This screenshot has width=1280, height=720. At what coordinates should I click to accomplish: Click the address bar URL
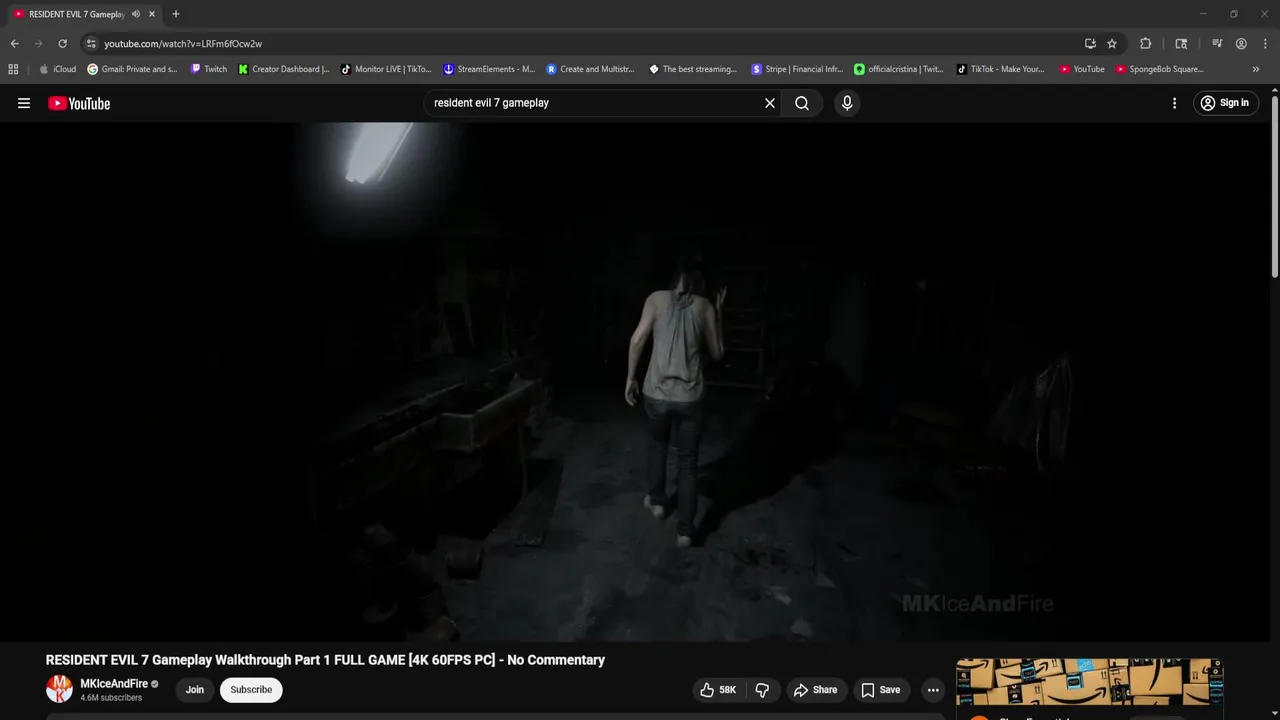[183, 44]
